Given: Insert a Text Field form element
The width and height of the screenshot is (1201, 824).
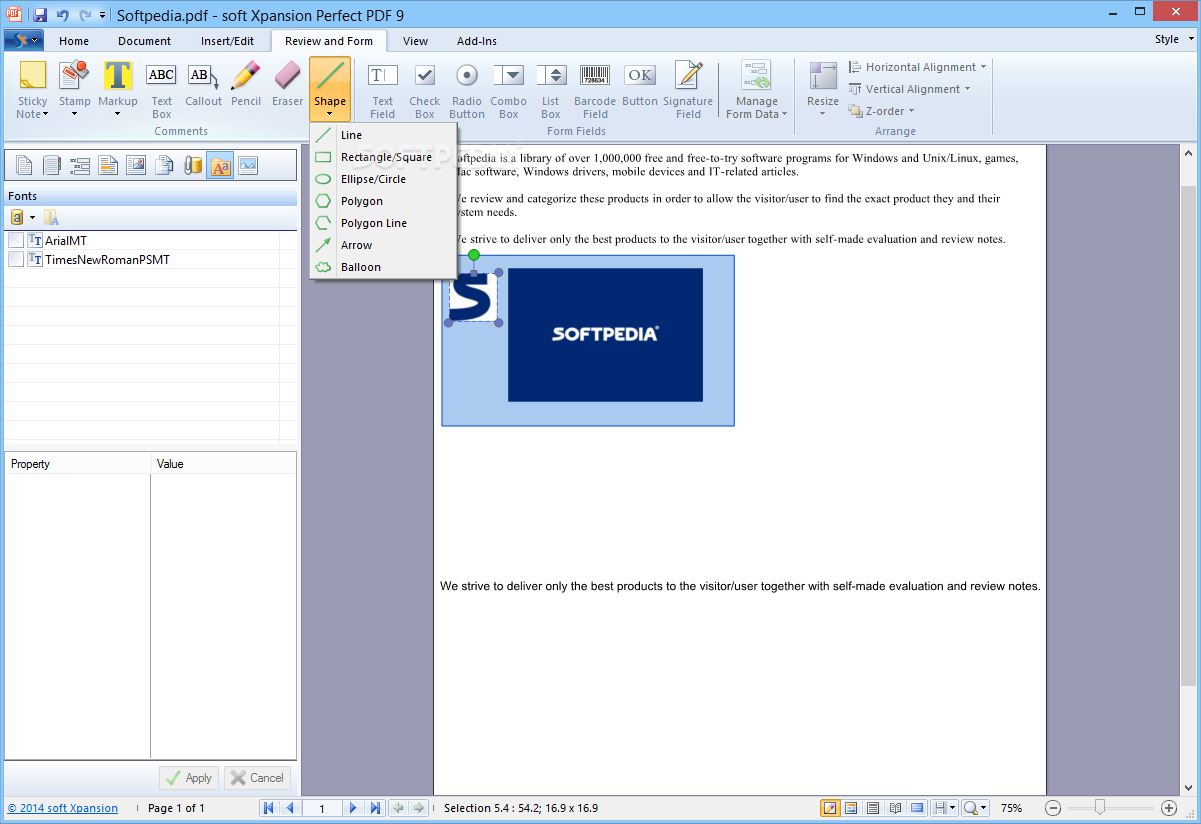Looking at the screenshot, I should [x=382, y=89].
